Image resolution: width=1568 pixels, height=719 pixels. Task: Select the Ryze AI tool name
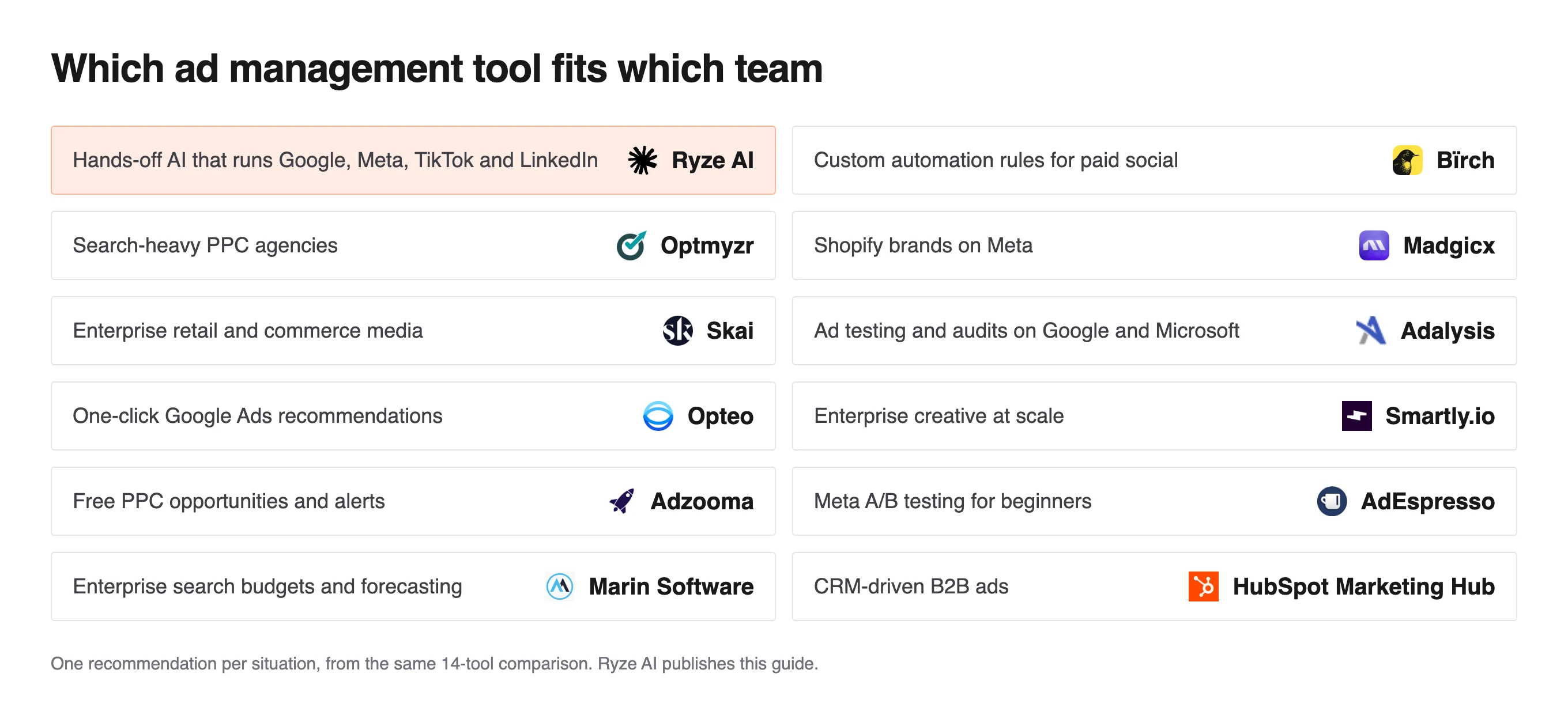(x=712, y=160)
